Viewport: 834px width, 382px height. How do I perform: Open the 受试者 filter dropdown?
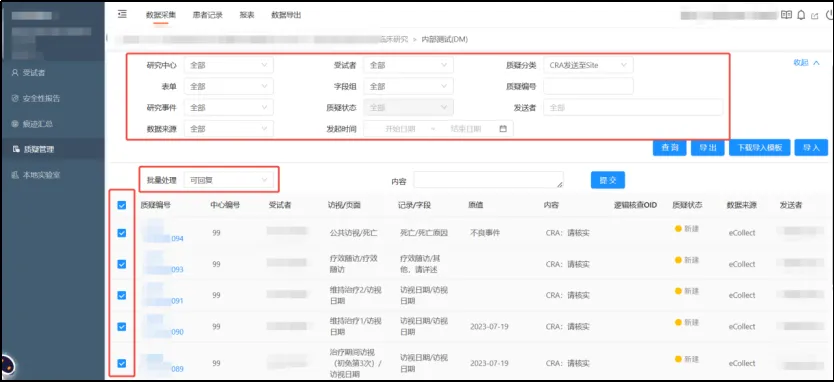(x=408, y=65)
